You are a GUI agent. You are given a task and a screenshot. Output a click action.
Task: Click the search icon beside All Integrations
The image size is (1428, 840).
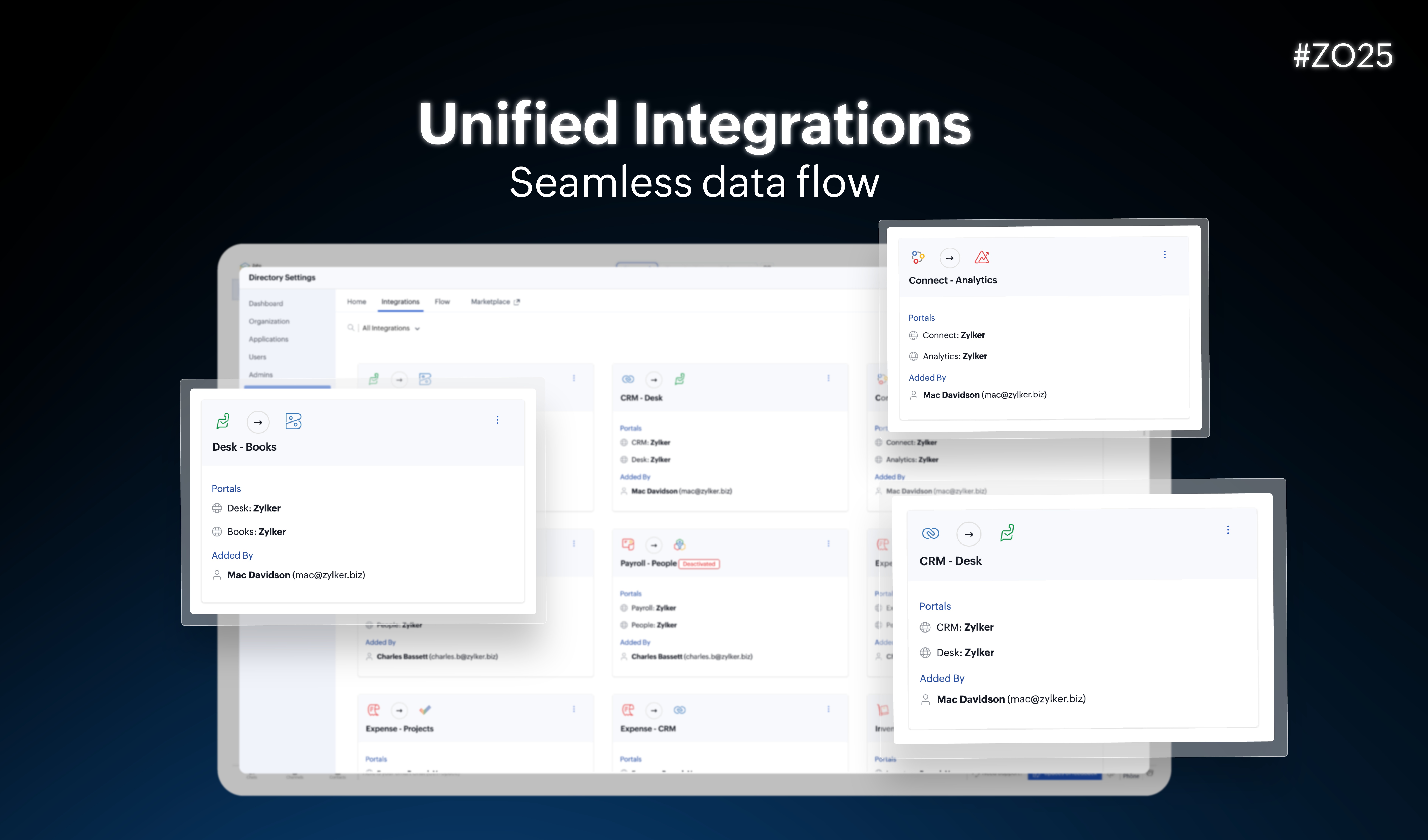point(351,328)
